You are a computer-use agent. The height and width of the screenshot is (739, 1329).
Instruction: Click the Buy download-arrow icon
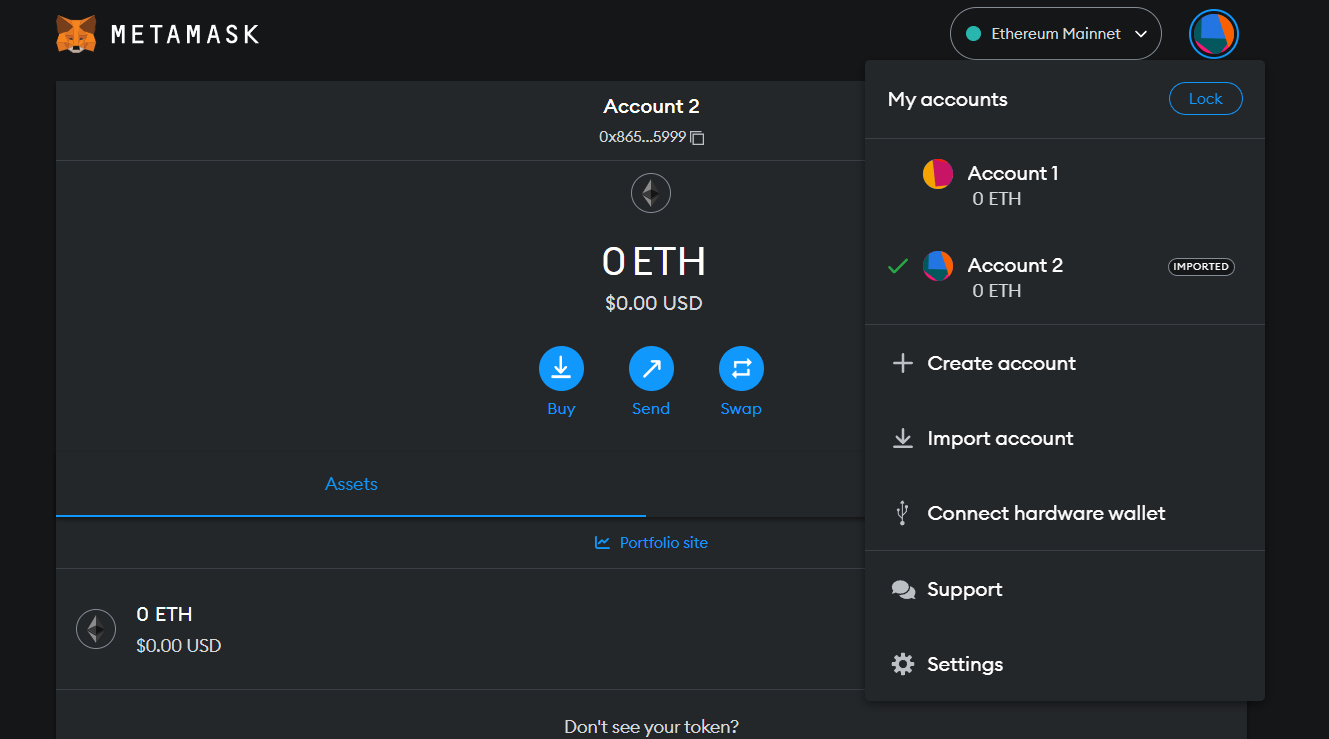click(x=561, y=369)
